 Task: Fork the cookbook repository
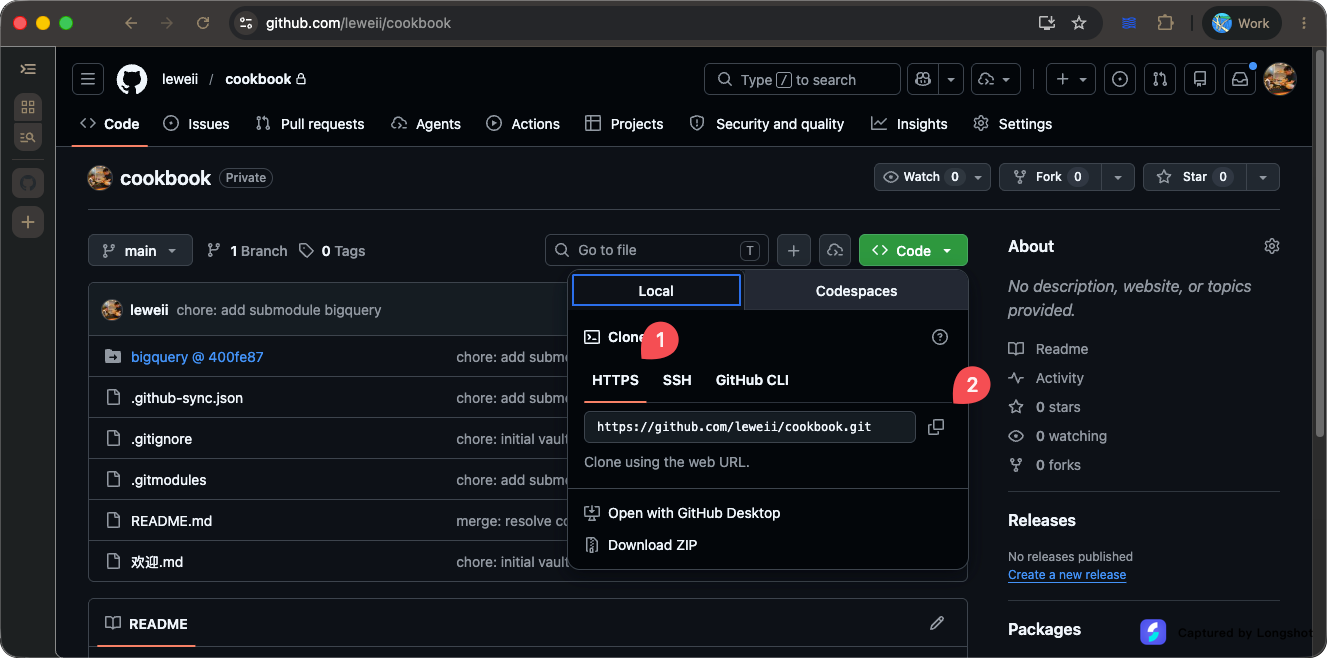click(x=1050, y=177)
